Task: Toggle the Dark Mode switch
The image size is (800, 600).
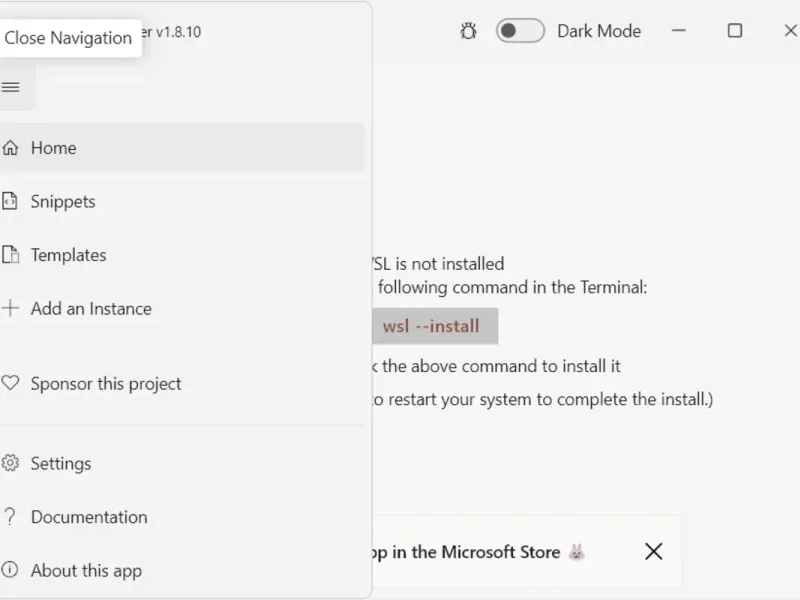Action: (x=520, y=31)
